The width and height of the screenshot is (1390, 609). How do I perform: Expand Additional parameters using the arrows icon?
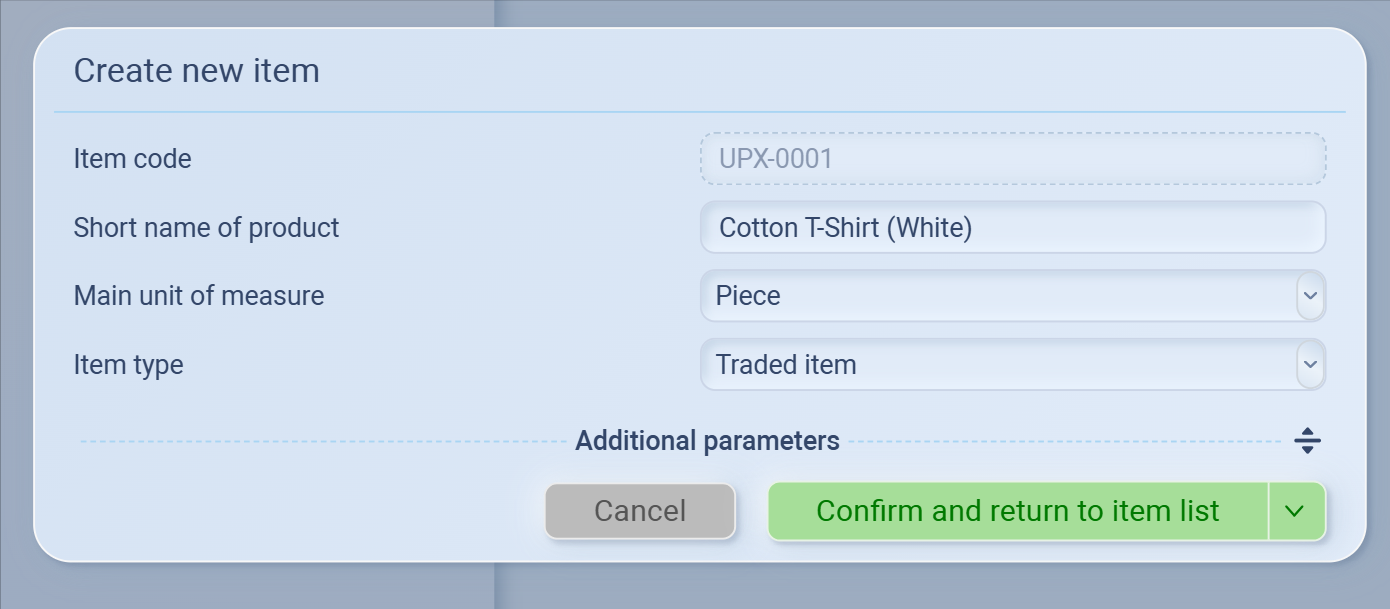tap(1307, 440)
